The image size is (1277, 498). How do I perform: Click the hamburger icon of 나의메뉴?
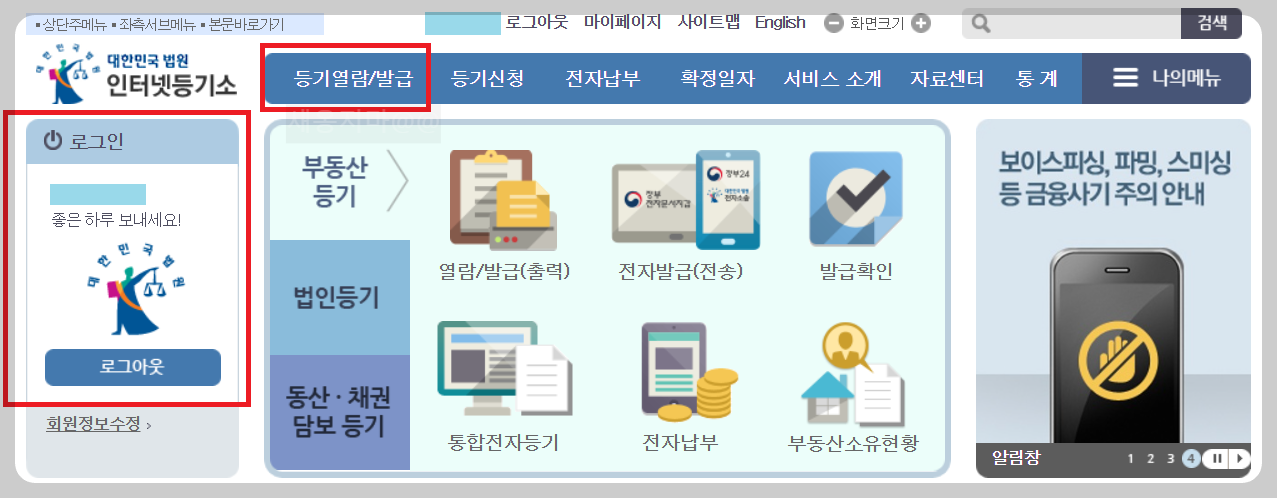tap(1126, 78)
